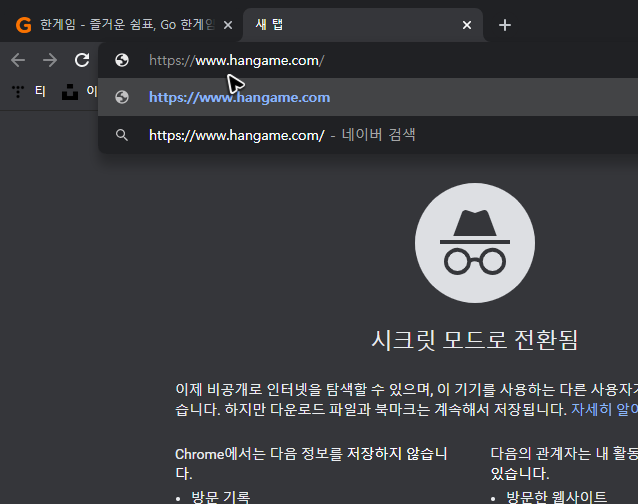The image size is (638, 504).
Task: Open a new tab with plus button
Action: pyautogui.click(x=505, y=25)
